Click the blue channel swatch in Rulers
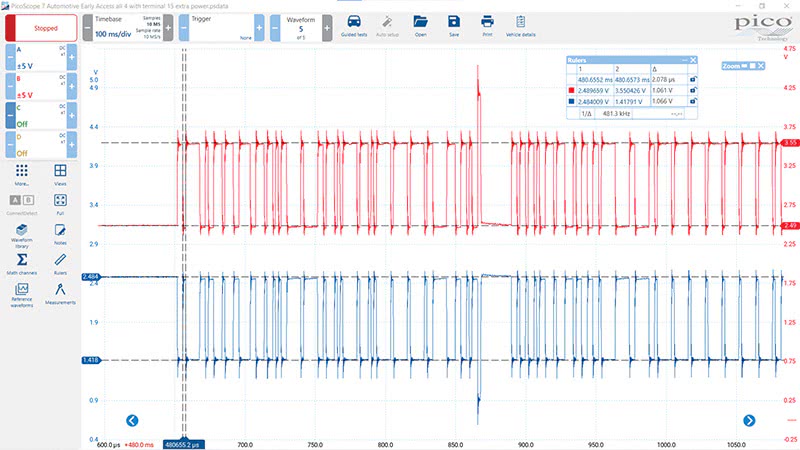 tap(571, 101)
